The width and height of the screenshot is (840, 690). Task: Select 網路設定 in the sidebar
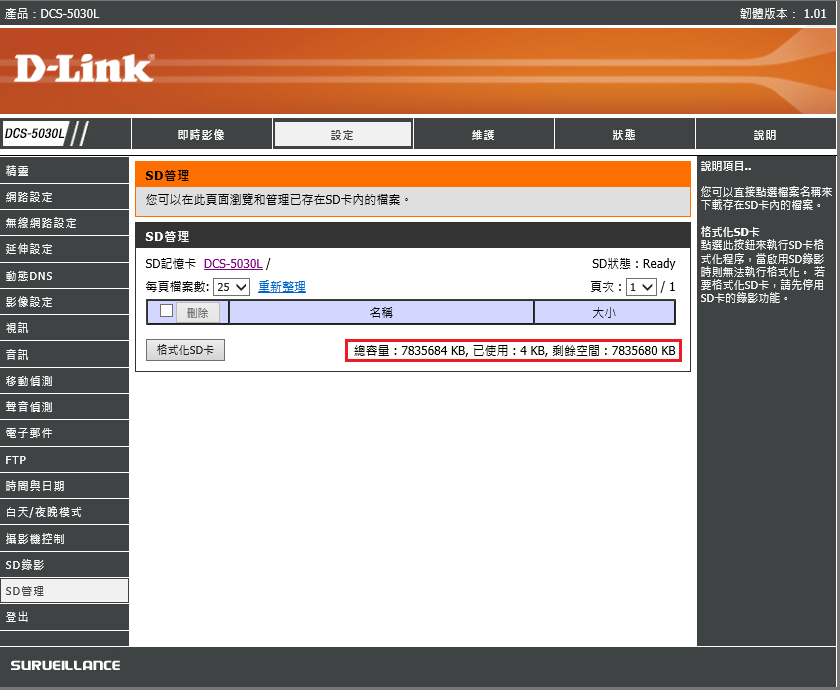click(x=64, y=197)
